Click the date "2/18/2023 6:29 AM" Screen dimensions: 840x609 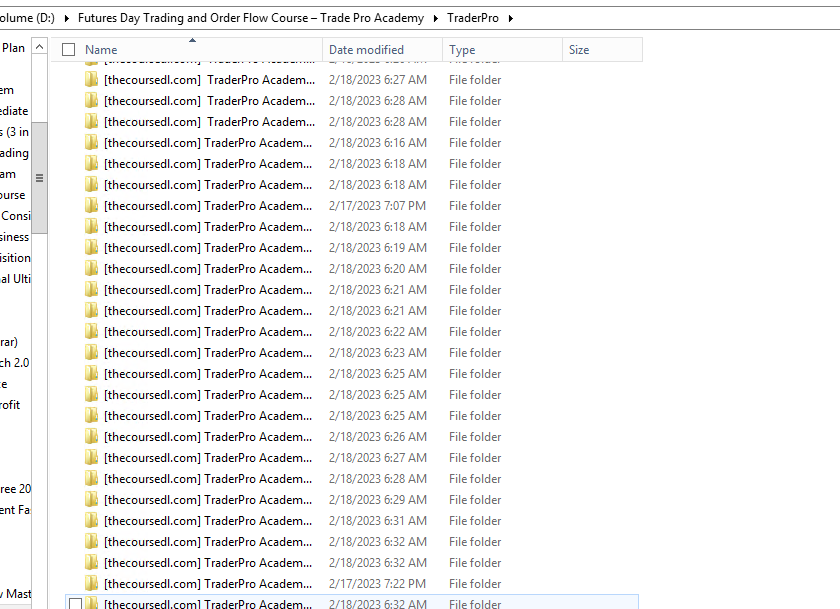point(378,499)
